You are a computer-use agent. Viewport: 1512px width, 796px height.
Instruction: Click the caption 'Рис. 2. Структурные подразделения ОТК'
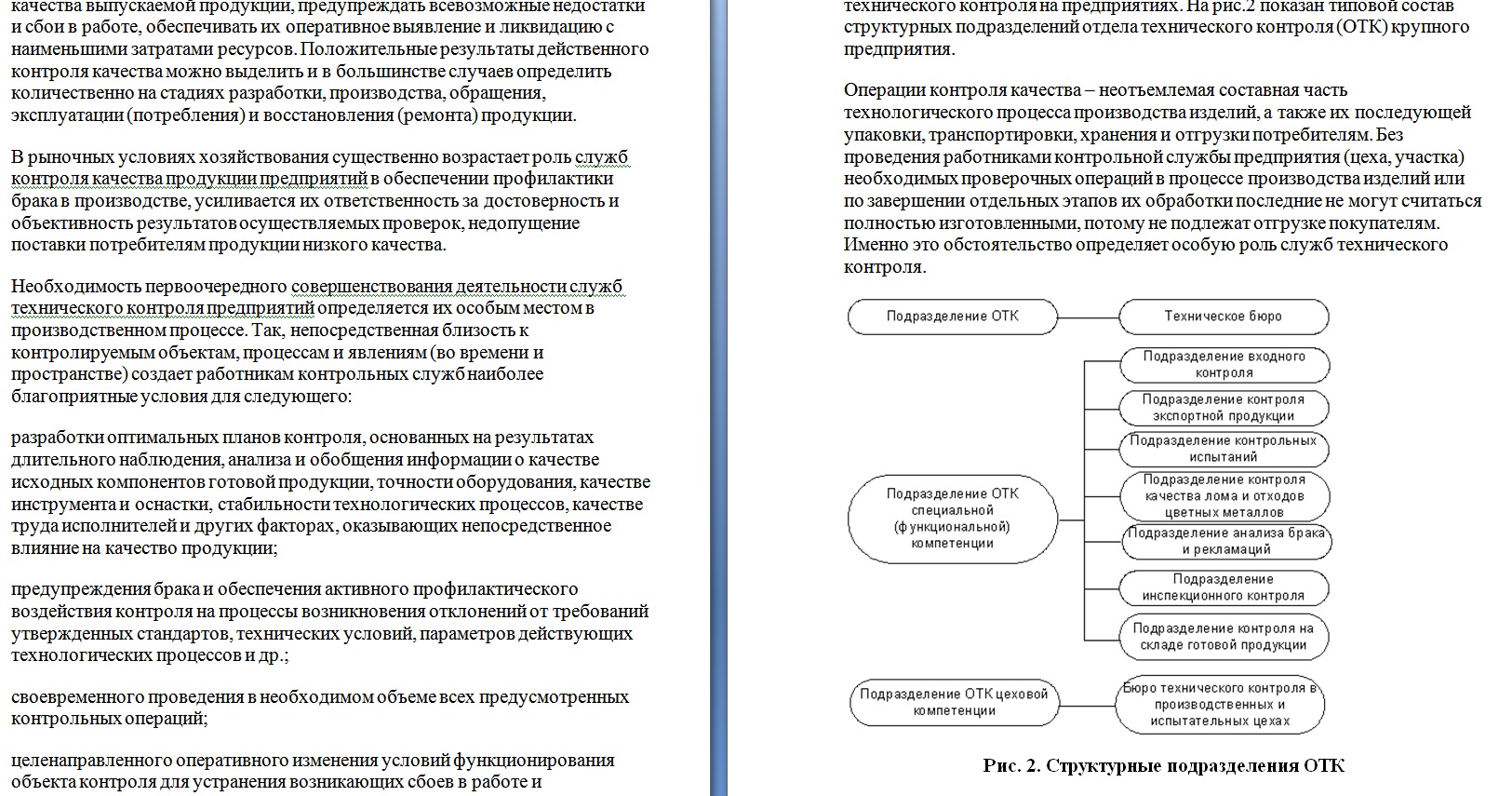[1164, 766]
